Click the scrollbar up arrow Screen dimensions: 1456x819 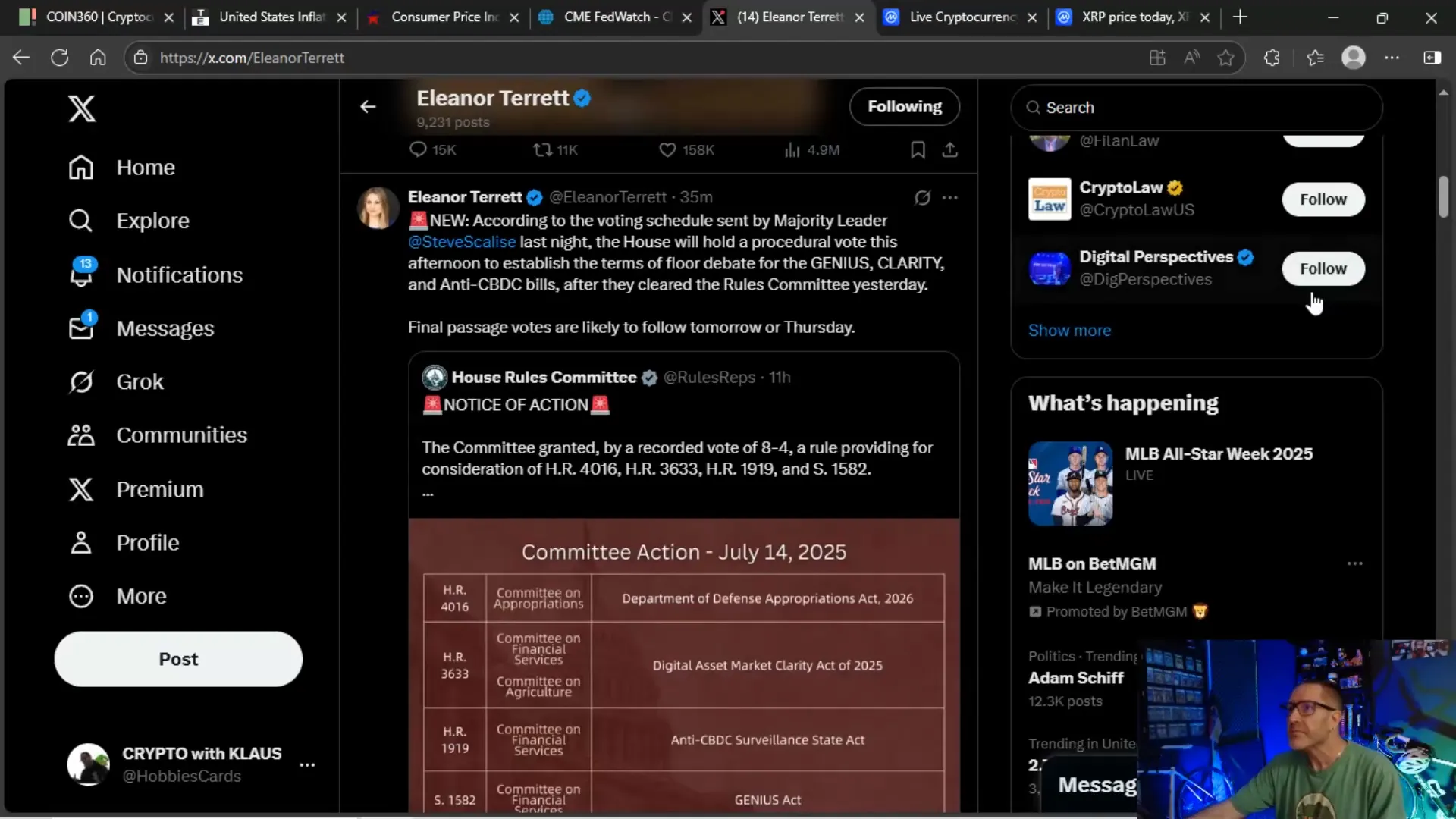pyautogui.click(x=1444, y=92)
